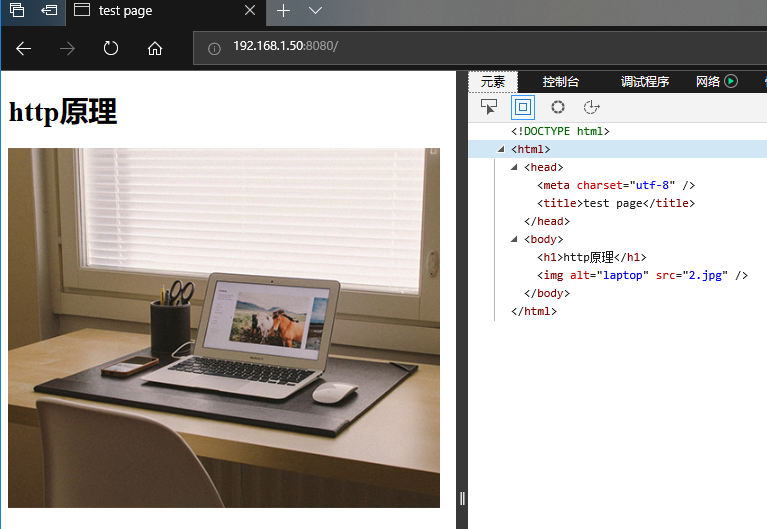Activate the select element picker tool
This screenshot has width=767, height=529.
[489, 107]
